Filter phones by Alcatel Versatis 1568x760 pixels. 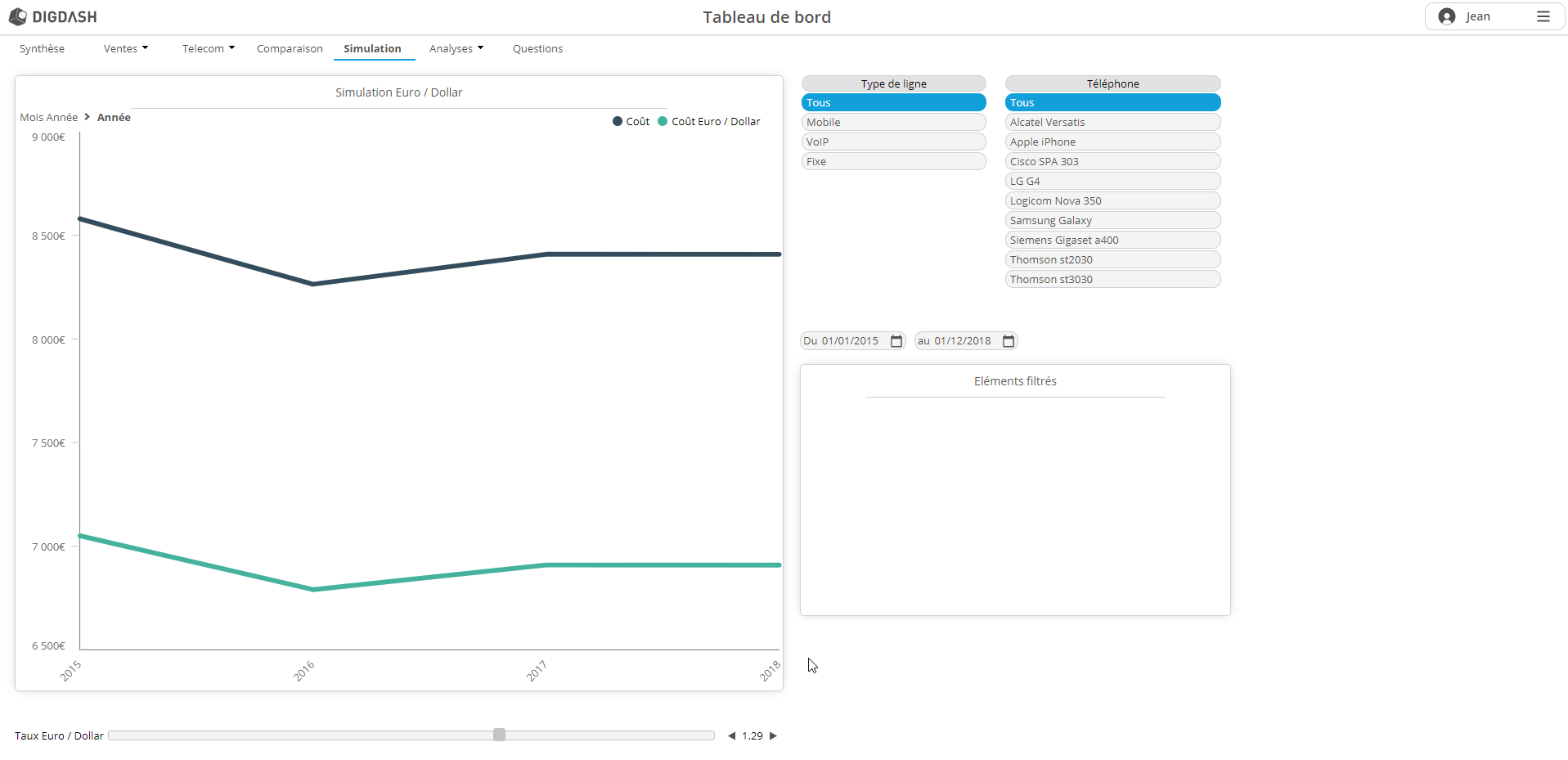[1112, 122]
